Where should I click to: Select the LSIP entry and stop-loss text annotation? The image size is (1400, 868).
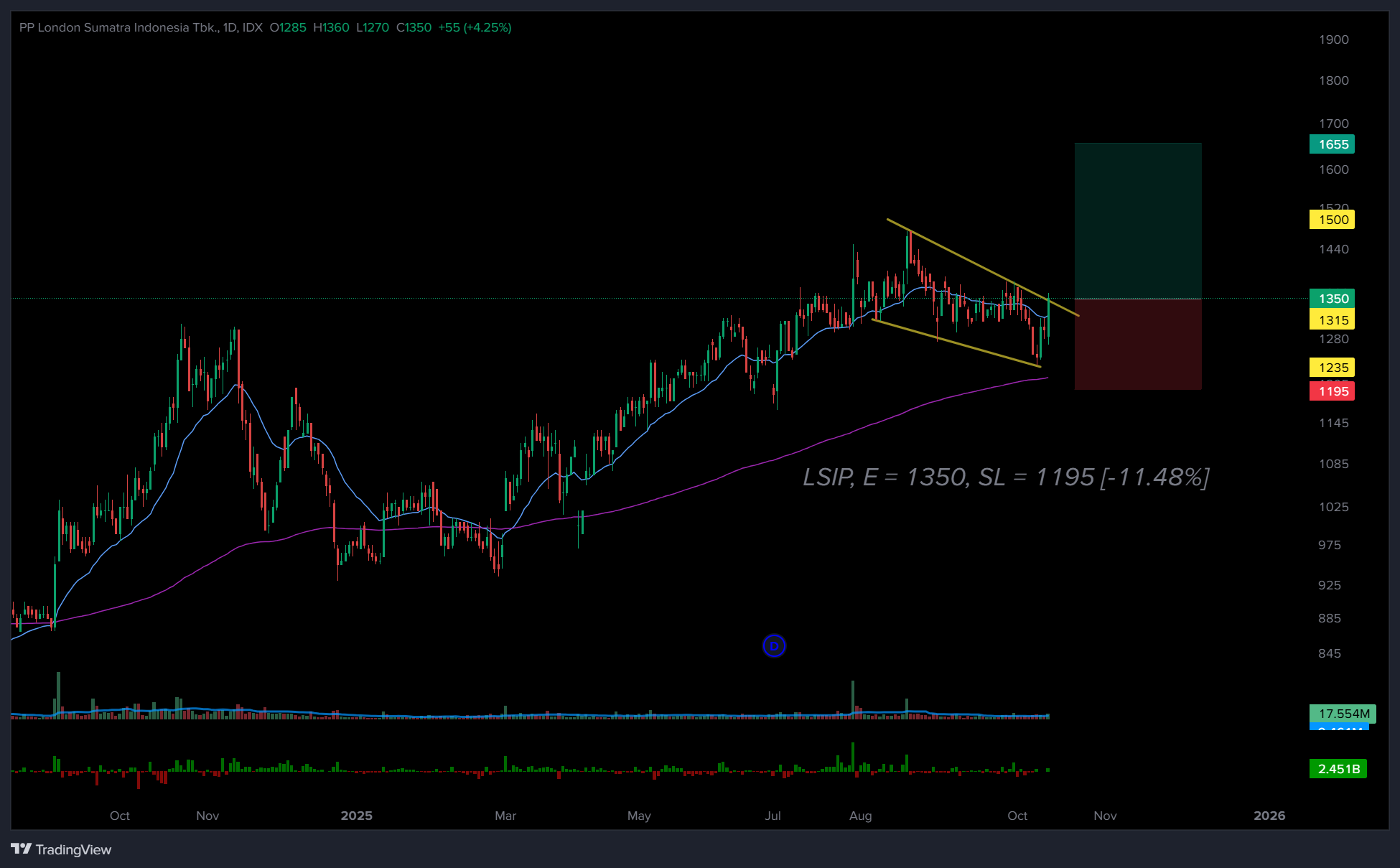click(x=1005, y=477)
